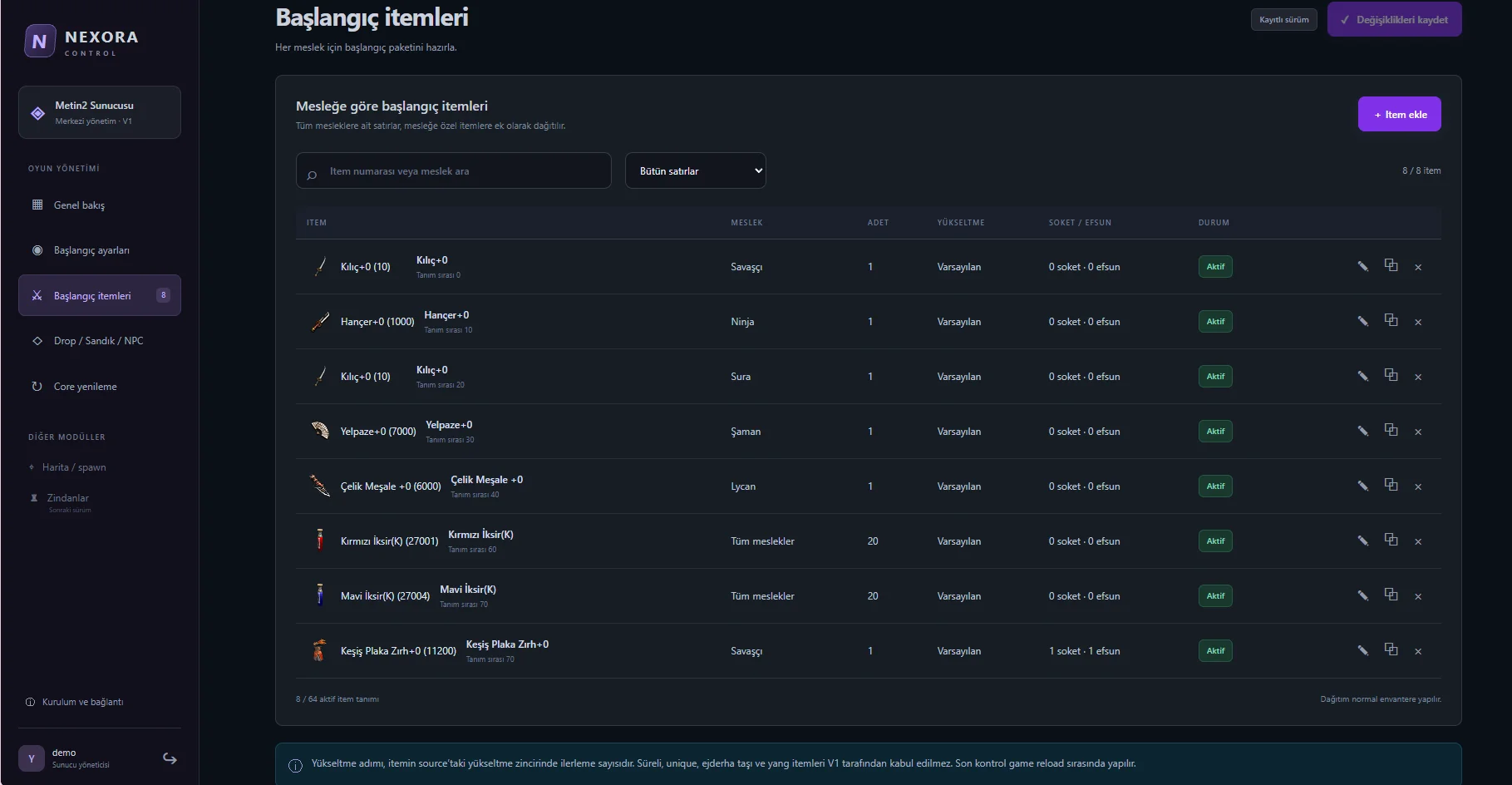The image size is (1512, 785).
Task: Click the demo user profile avatar
Action: coord(32,758)
